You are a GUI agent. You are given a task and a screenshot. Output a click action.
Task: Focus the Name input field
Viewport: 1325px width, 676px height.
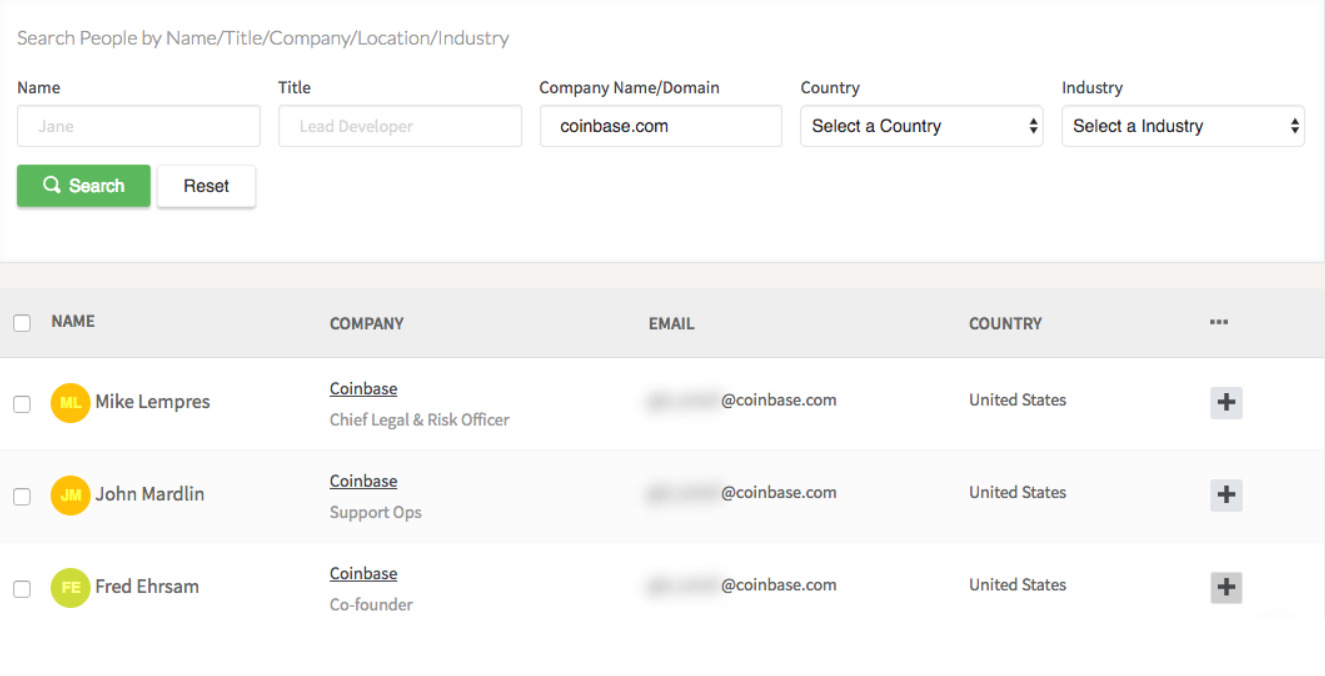point(139,126)
